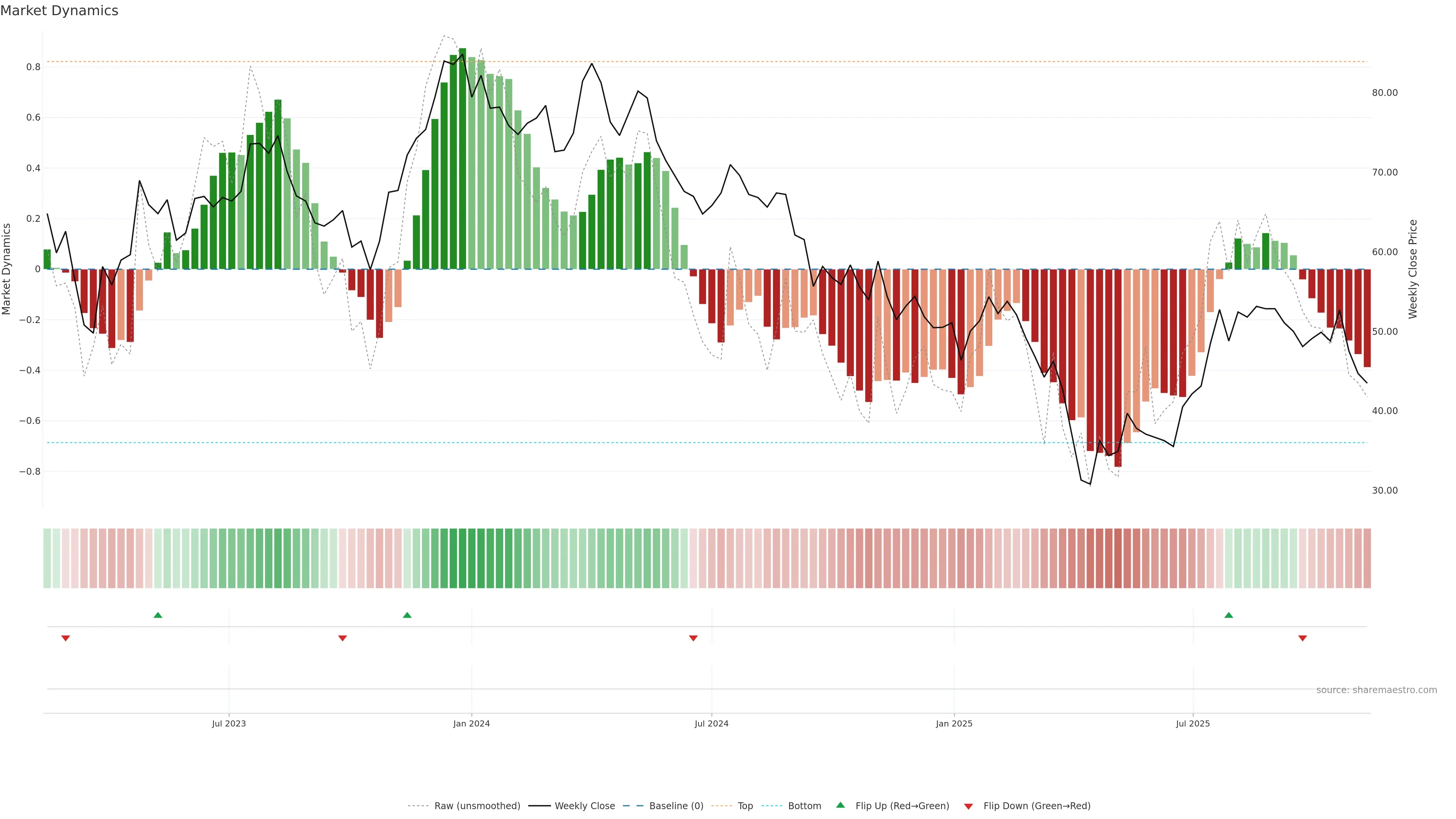Click the flip-down marker between Jul 2023 and Jan 2024
Viewport: 1456px width, 819px height.
click(342, 638)
